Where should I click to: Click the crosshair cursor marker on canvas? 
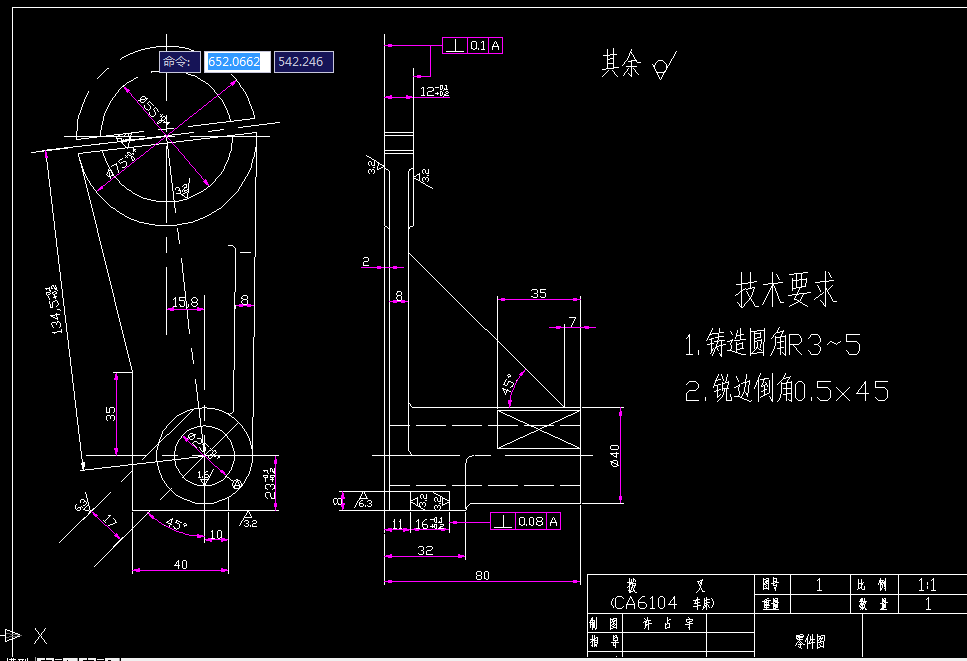tap(40, 635)
